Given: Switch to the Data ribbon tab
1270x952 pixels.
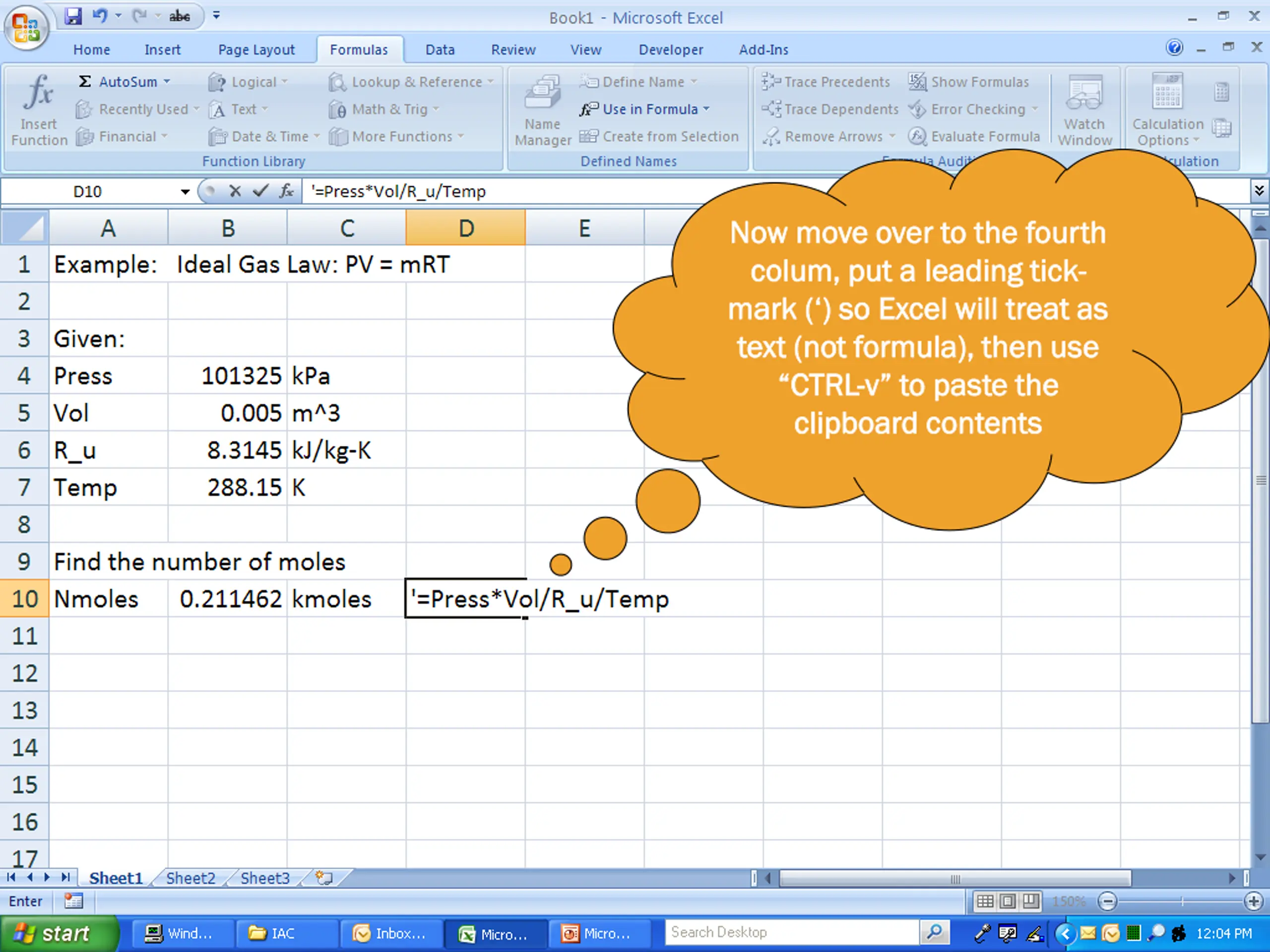Looking at the screenshot, I should pos(440,50).
